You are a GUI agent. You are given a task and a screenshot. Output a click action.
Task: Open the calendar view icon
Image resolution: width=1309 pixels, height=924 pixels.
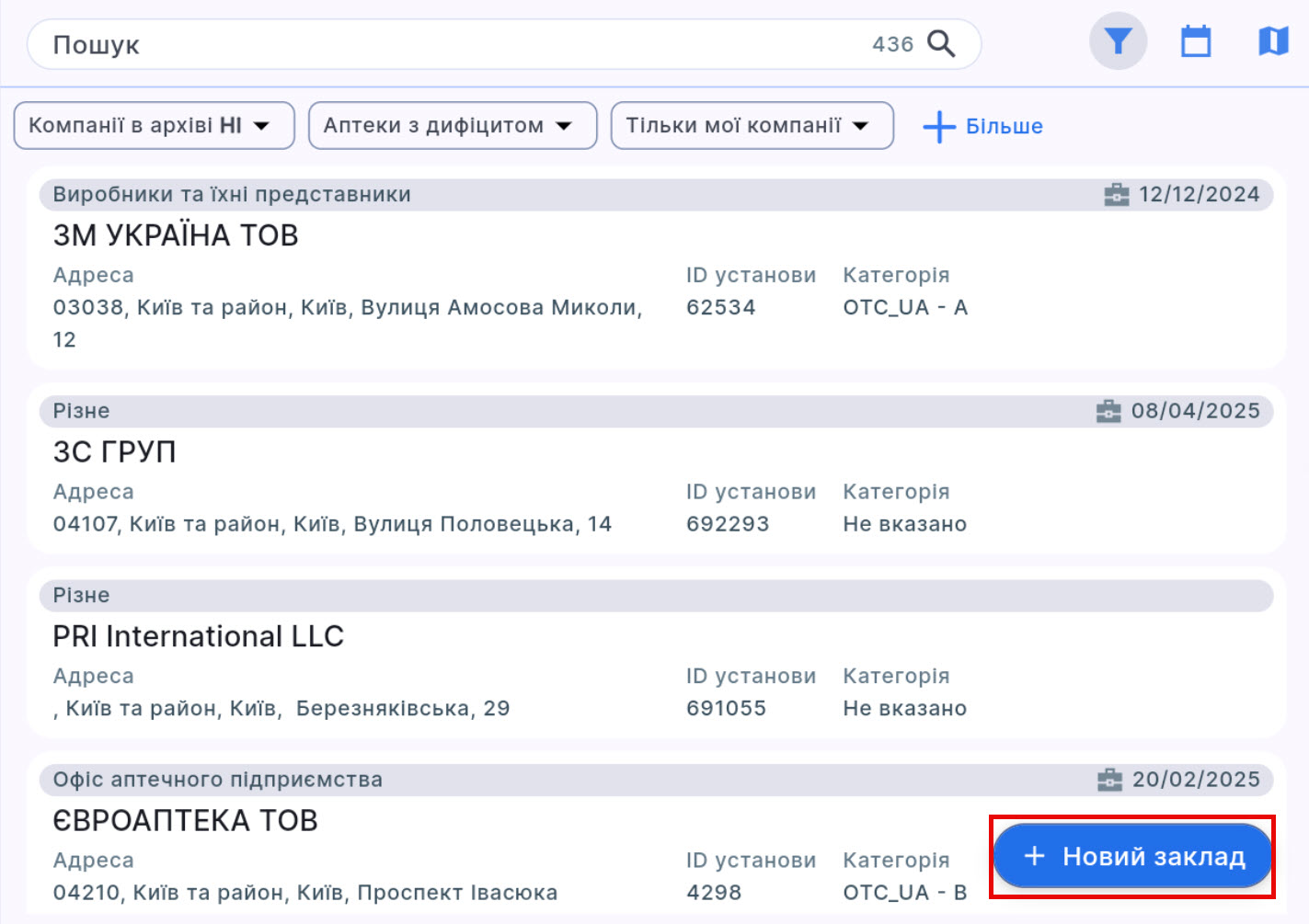point(1195,41)
